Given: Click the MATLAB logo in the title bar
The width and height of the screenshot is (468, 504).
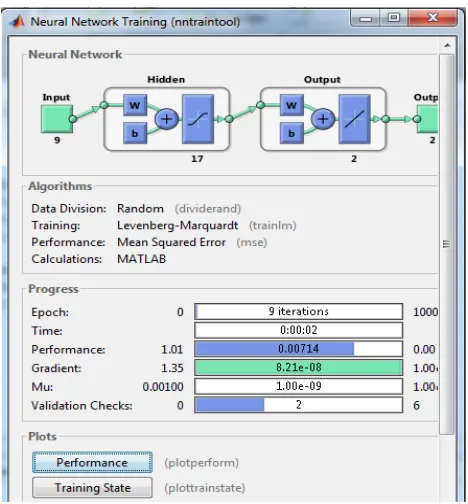Looking at the screenshot, I should 17,22.
